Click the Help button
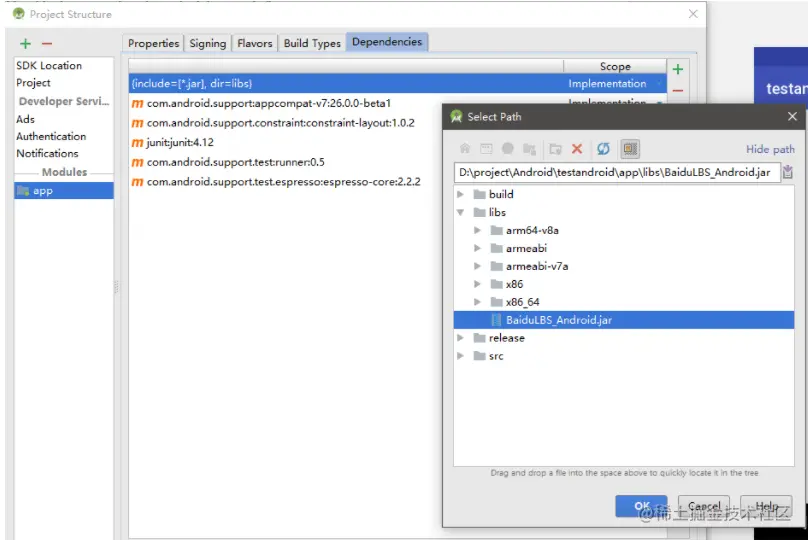This screenshot has height=540, width=808. coord(766,506)
